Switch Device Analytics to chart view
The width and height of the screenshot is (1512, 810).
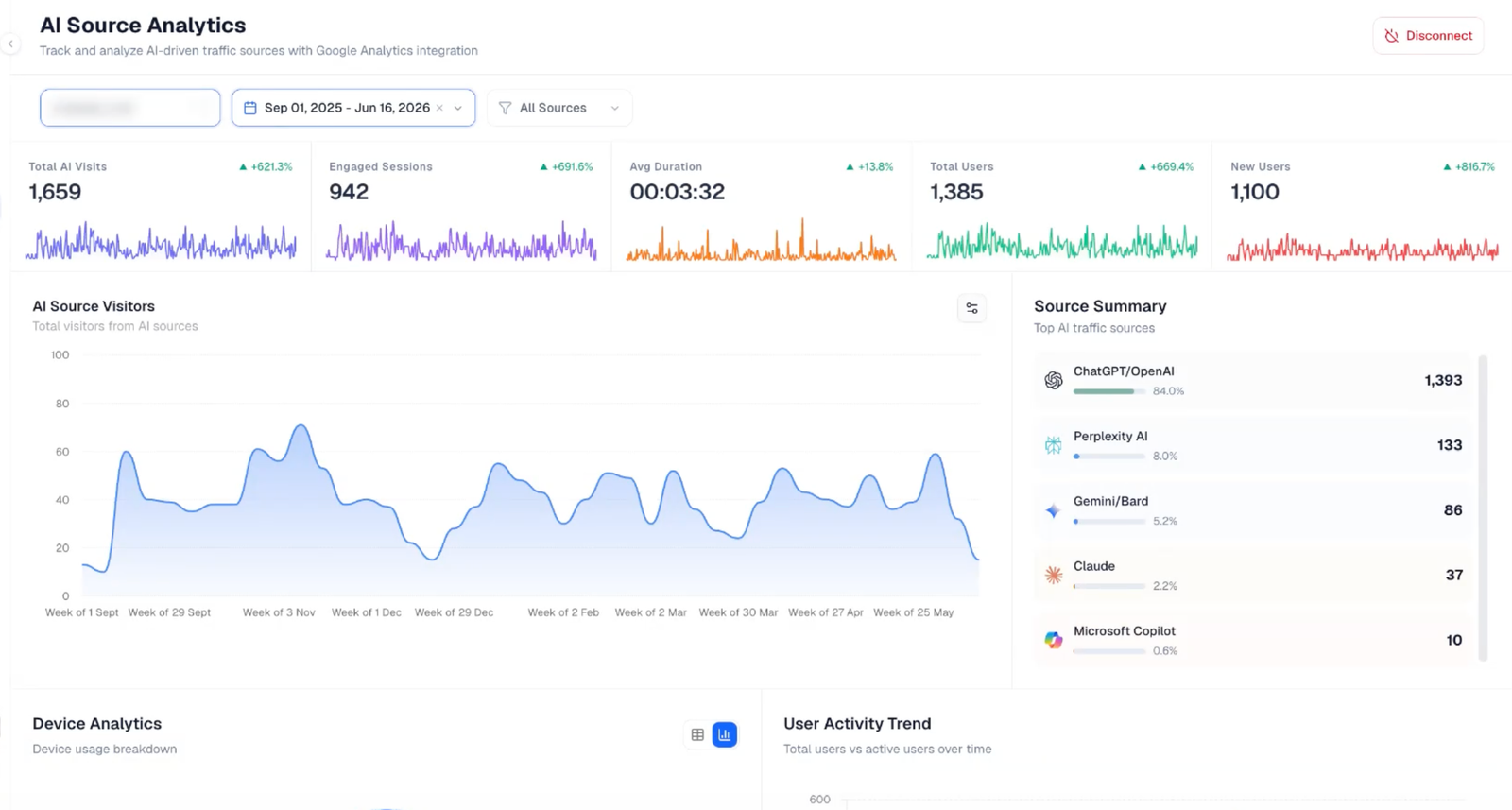click(725, 734)
